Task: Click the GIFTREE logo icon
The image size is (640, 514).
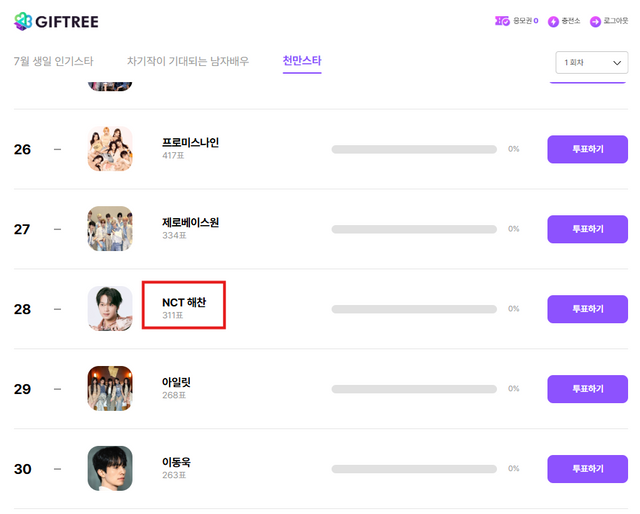Action: pyautogui.click(x=22, y=21)
